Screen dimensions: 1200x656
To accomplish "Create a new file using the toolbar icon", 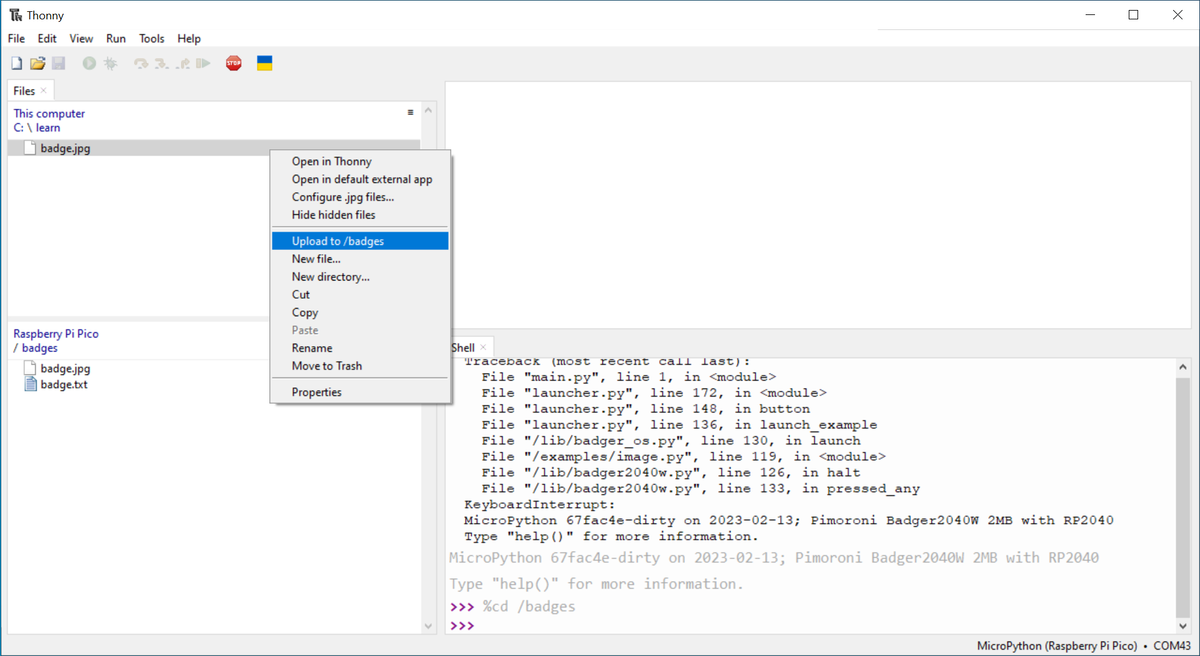I will (x=16, y=62).
